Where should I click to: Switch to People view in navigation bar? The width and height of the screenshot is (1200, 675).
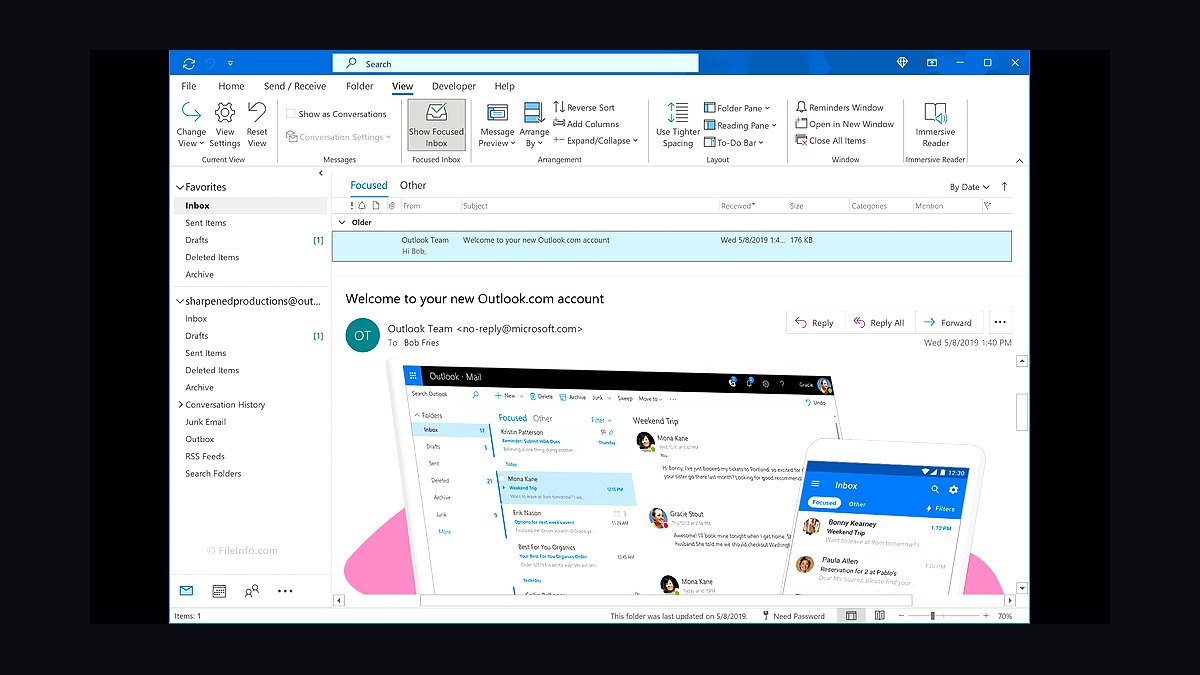point(252,590)
